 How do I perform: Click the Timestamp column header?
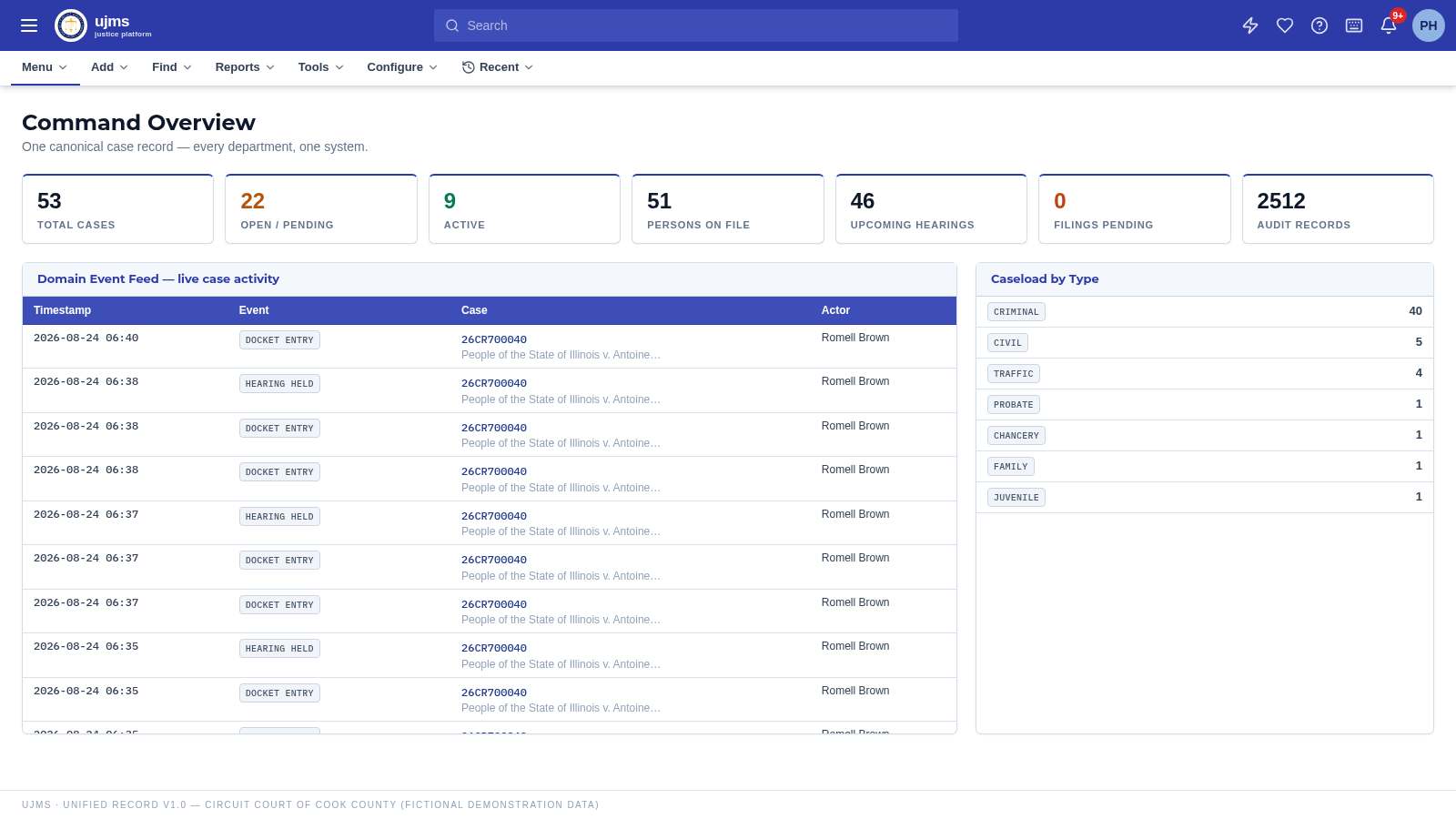(62, 310)
